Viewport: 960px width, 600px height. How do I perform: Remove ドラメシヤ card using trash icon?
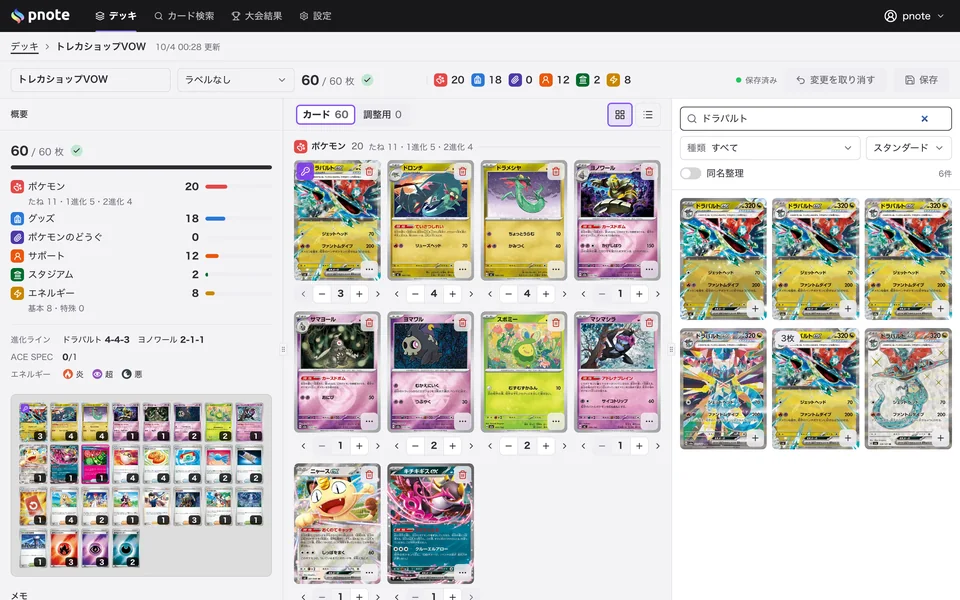click(x=555, y=171)
